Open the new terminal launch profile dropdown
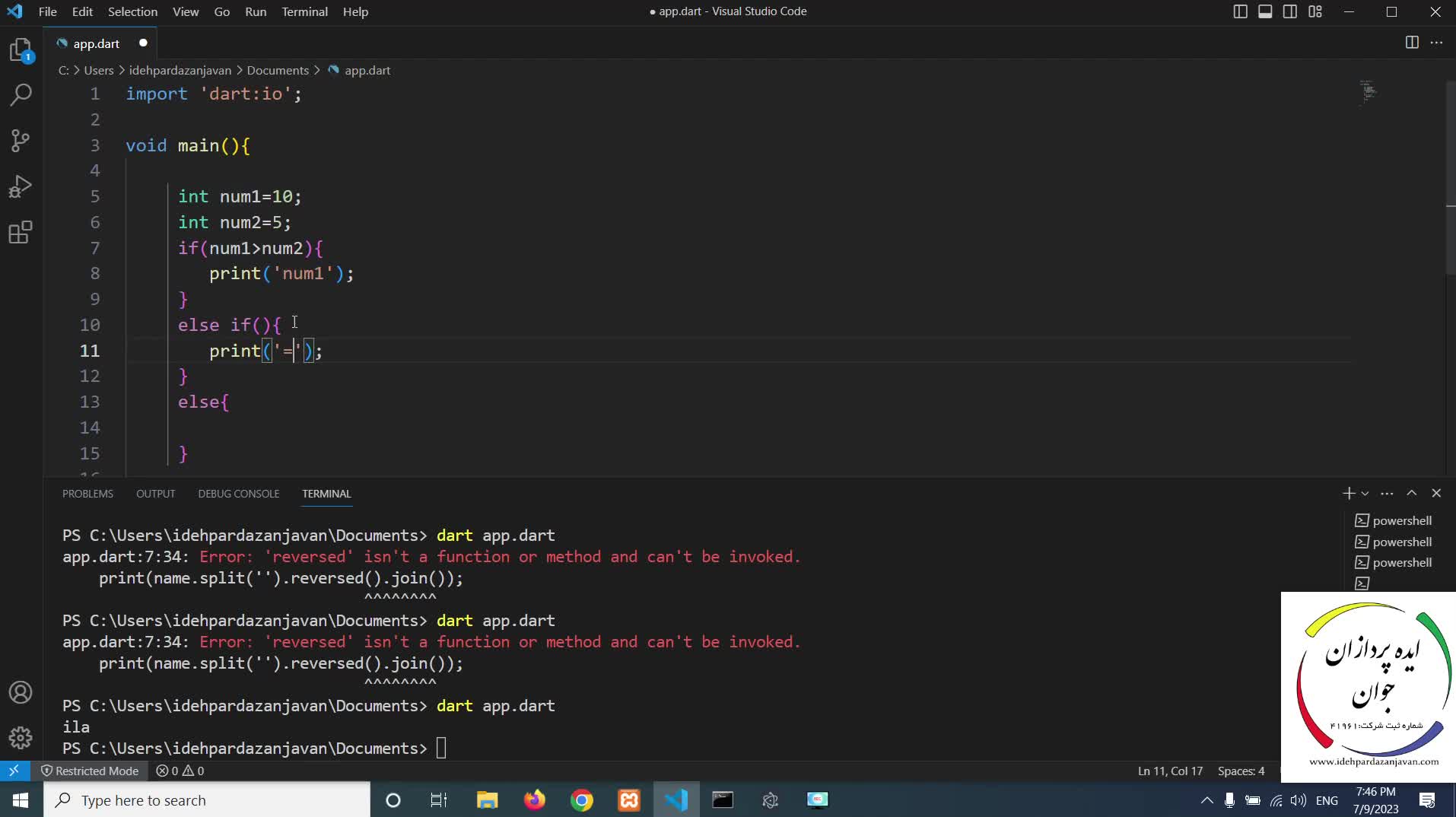The image size is (1456, 817). pyautogui.click(x=1365, y=494)
